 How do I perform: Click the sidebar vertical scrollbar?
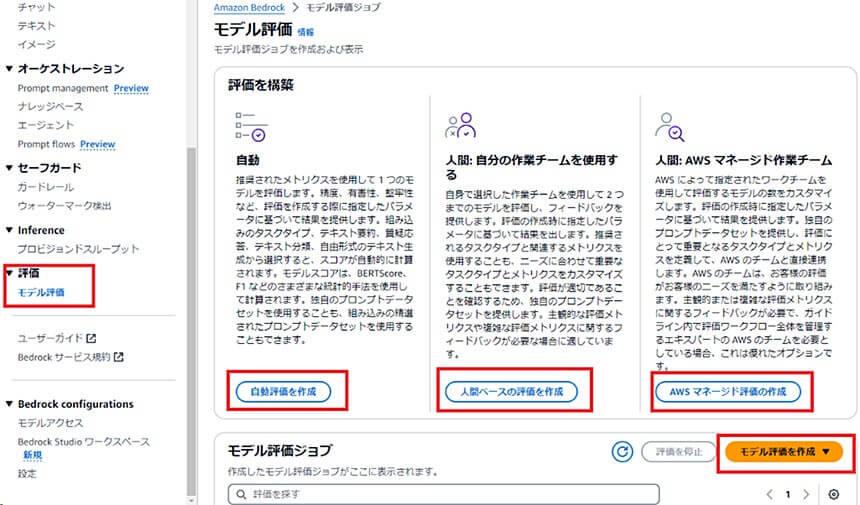(x=191, y=321)
